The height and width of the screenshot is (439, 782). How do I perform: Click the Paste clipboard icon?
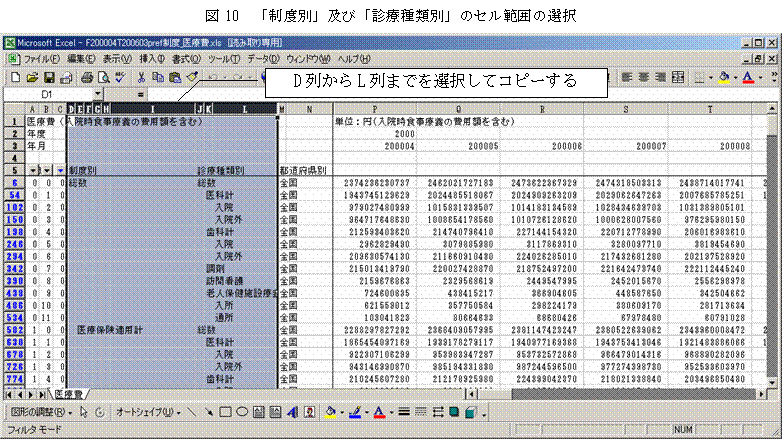point(175,76)
